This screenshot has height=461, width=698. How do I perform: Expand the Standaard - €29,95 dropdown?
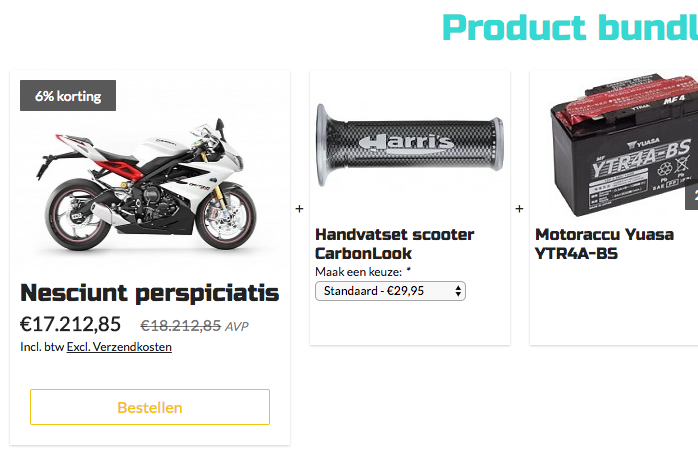pyautogui.click(x=390, y=291)
